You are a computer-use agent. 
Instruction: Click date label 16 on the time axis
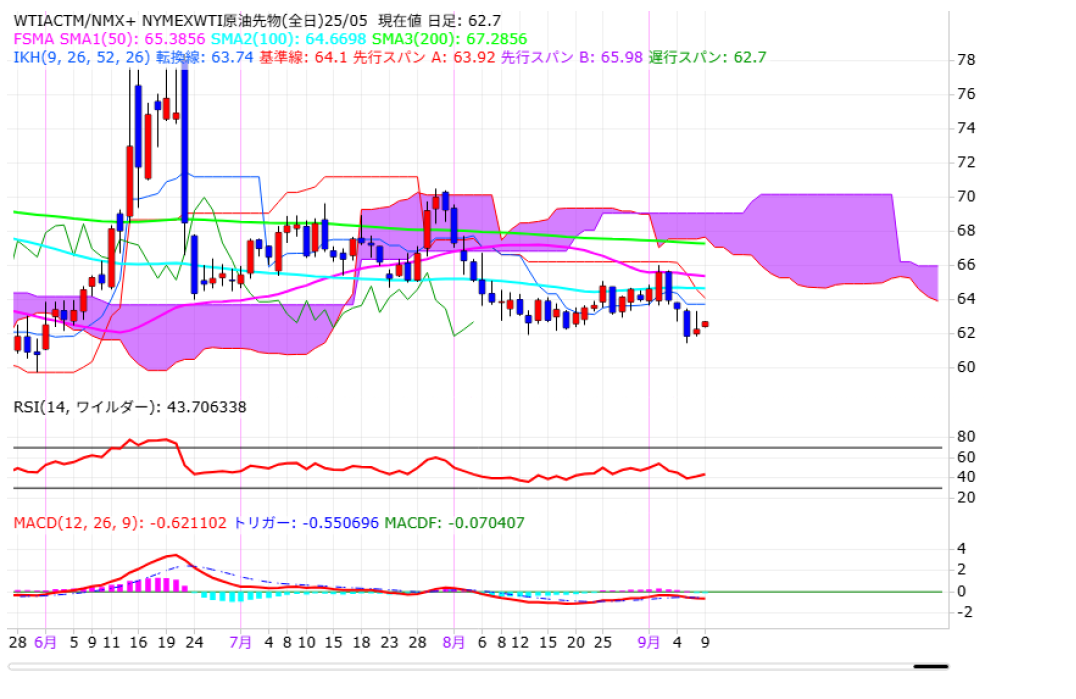point(139,643)
